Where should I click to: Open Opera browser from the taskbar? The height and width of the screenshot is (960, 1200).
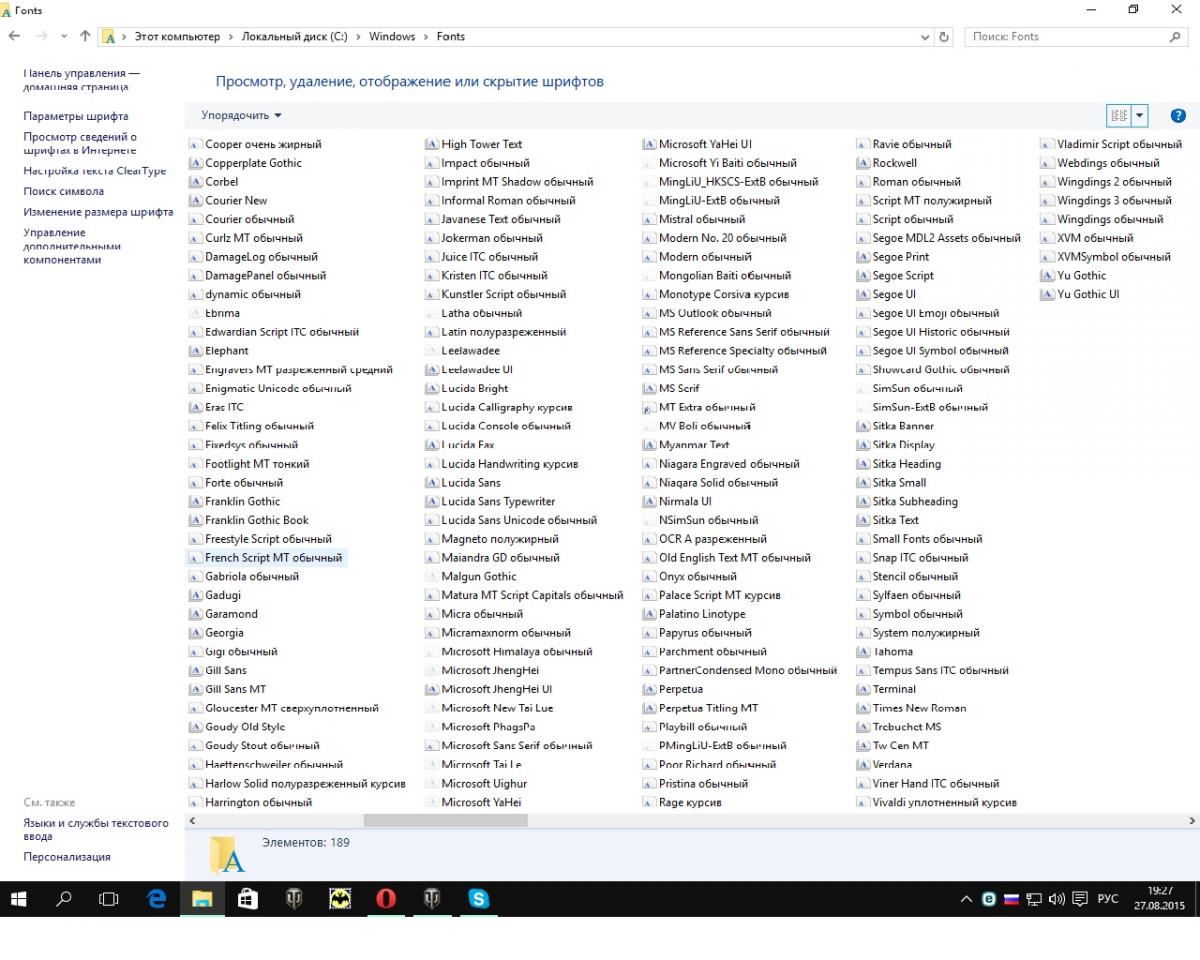[386, 899]
